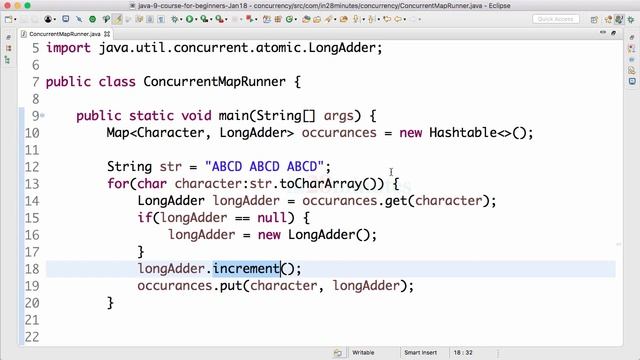Viewport: 640px width, 360px height.
Task: Click the word increment on line 18
Action: pyautogui.click(x=246, y=269)
